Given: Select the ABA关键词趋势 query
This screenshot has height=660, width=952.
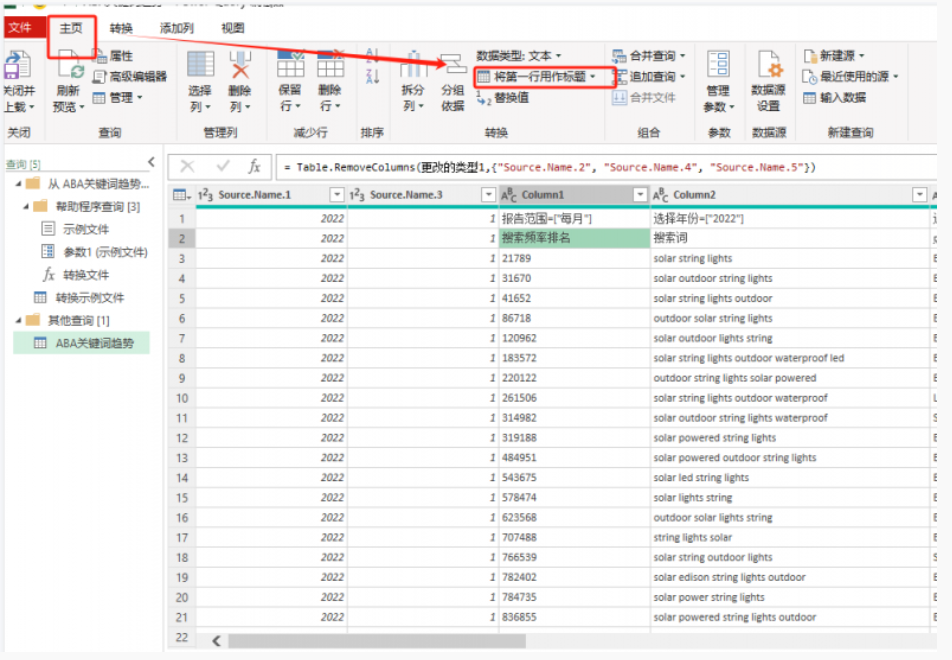Looking at the screenshot, I should (82, 343).
